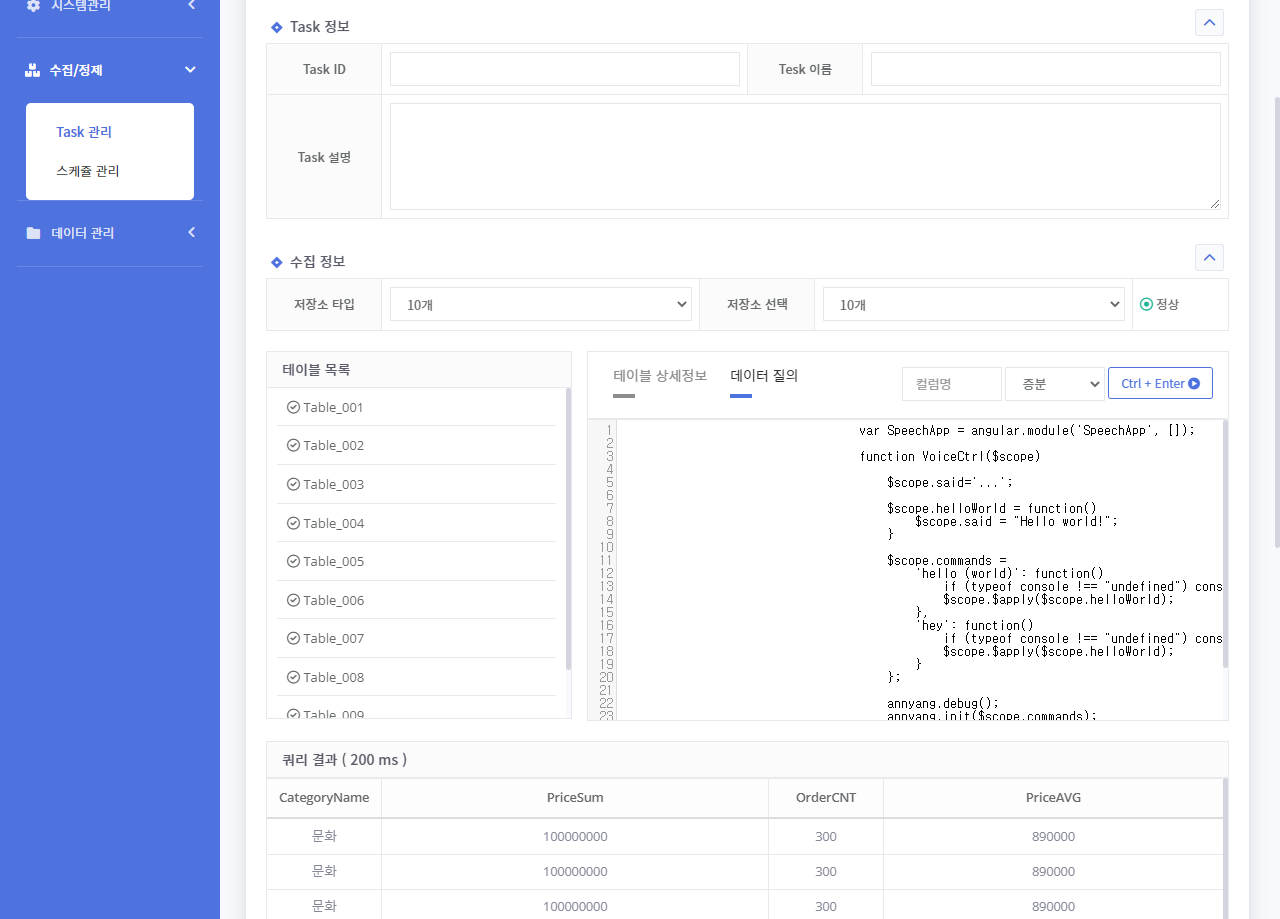Switch to 데이터 질의 tab
1280x919 pixels.
point(764,376)
